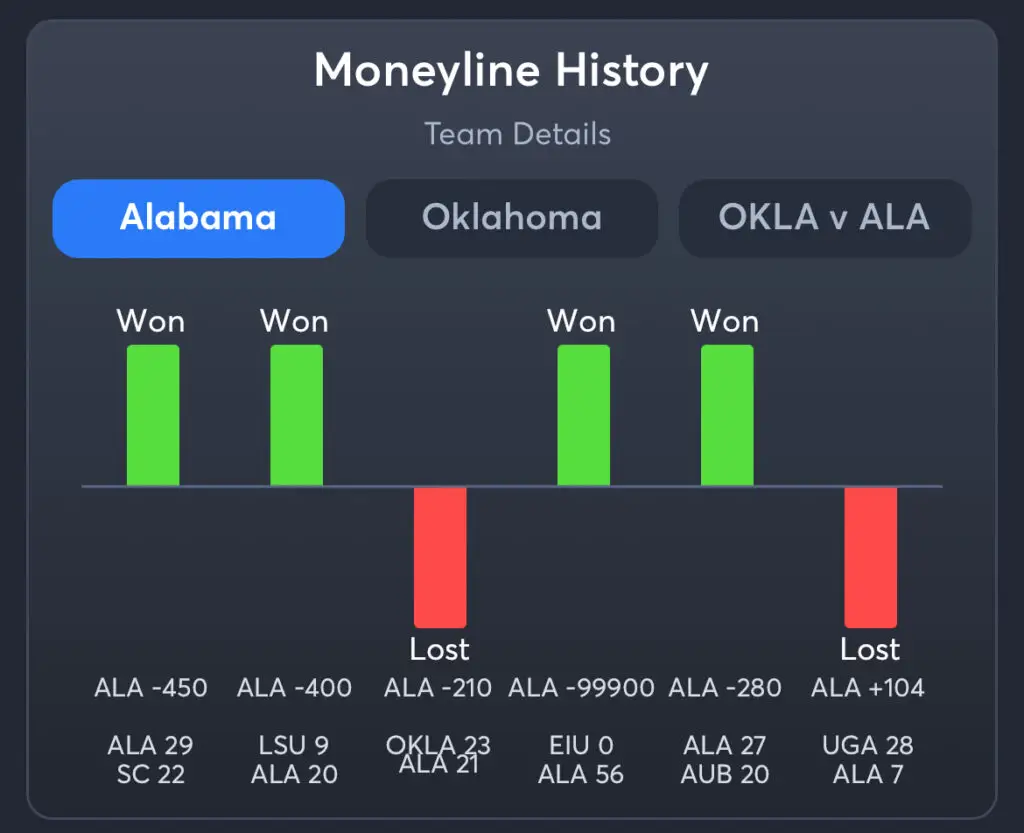Image resolution: width=1024 pixels, height=833 pixels.
Task: Click the green bar above ALA -99900
Action: pyautogui.click(x=582, y=415)
